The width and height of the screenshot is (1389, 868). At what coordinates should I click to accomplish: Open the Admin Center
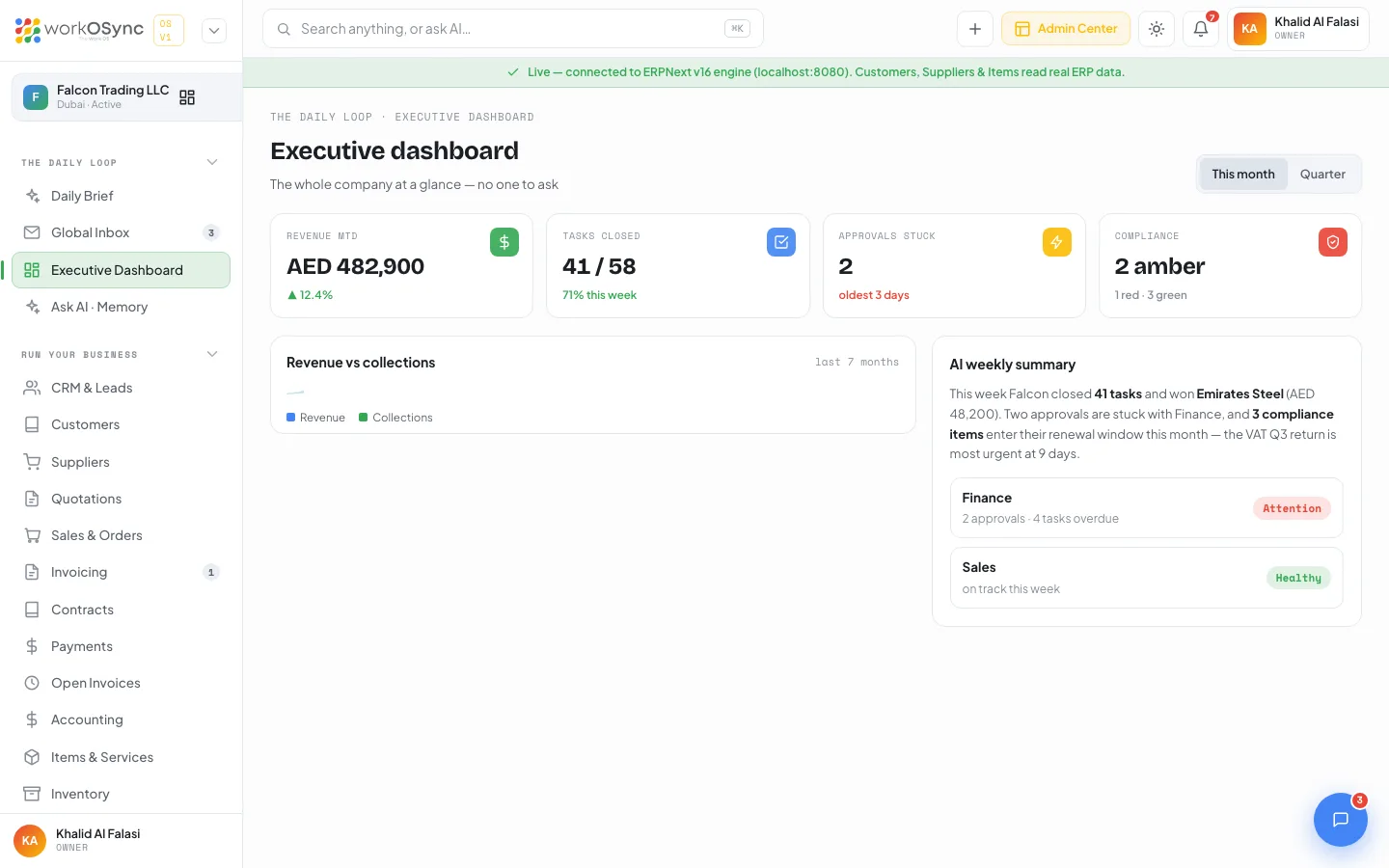point(1066,29)
